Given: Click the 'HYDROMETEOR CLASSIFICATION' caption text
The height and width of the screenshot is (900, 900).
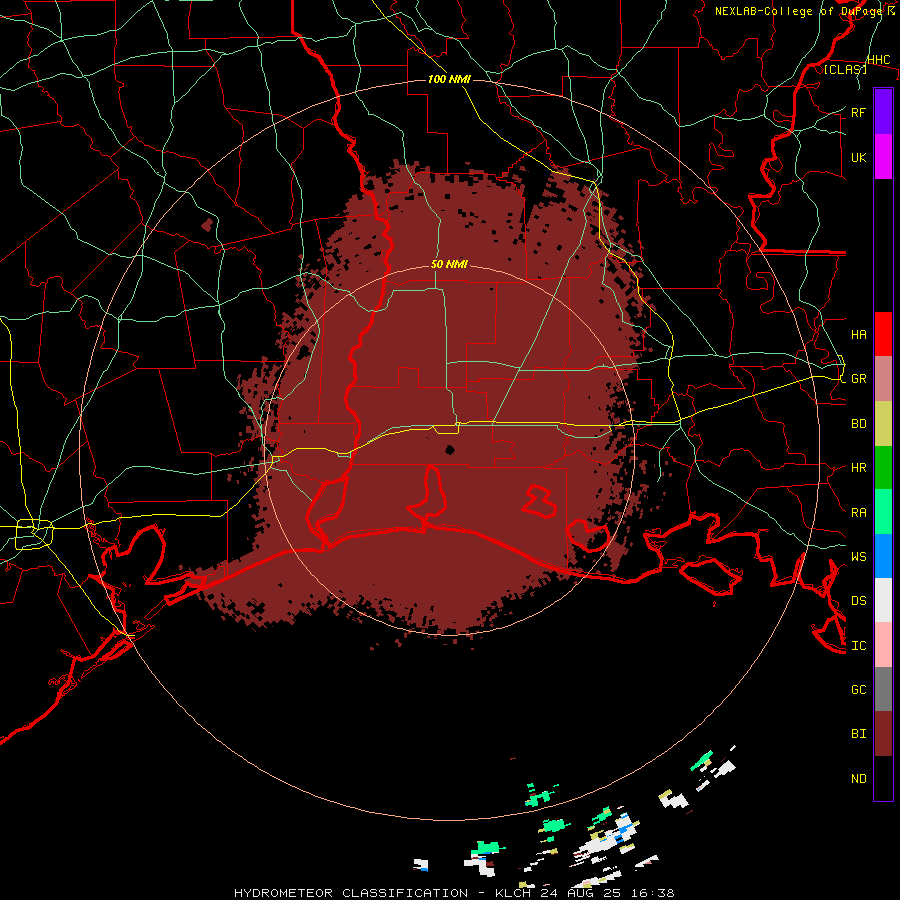Looking at the screenshot, I should (351, 893).
